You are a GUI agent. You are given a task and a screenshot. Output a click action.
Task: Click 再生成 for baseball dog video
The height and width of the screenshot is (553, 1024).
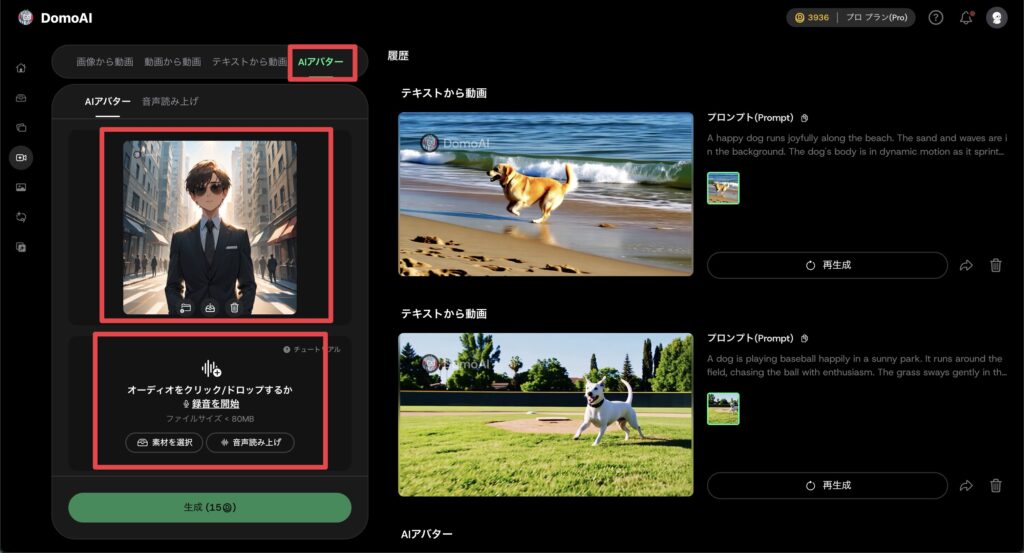827,486
